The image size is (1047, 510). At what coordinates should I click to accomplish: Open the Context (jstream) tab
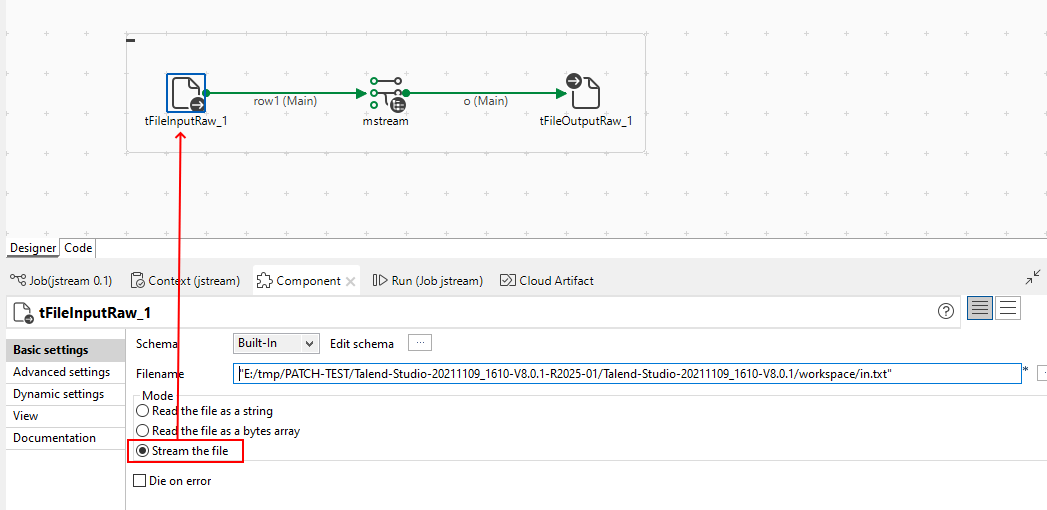(x=185, y=280)
